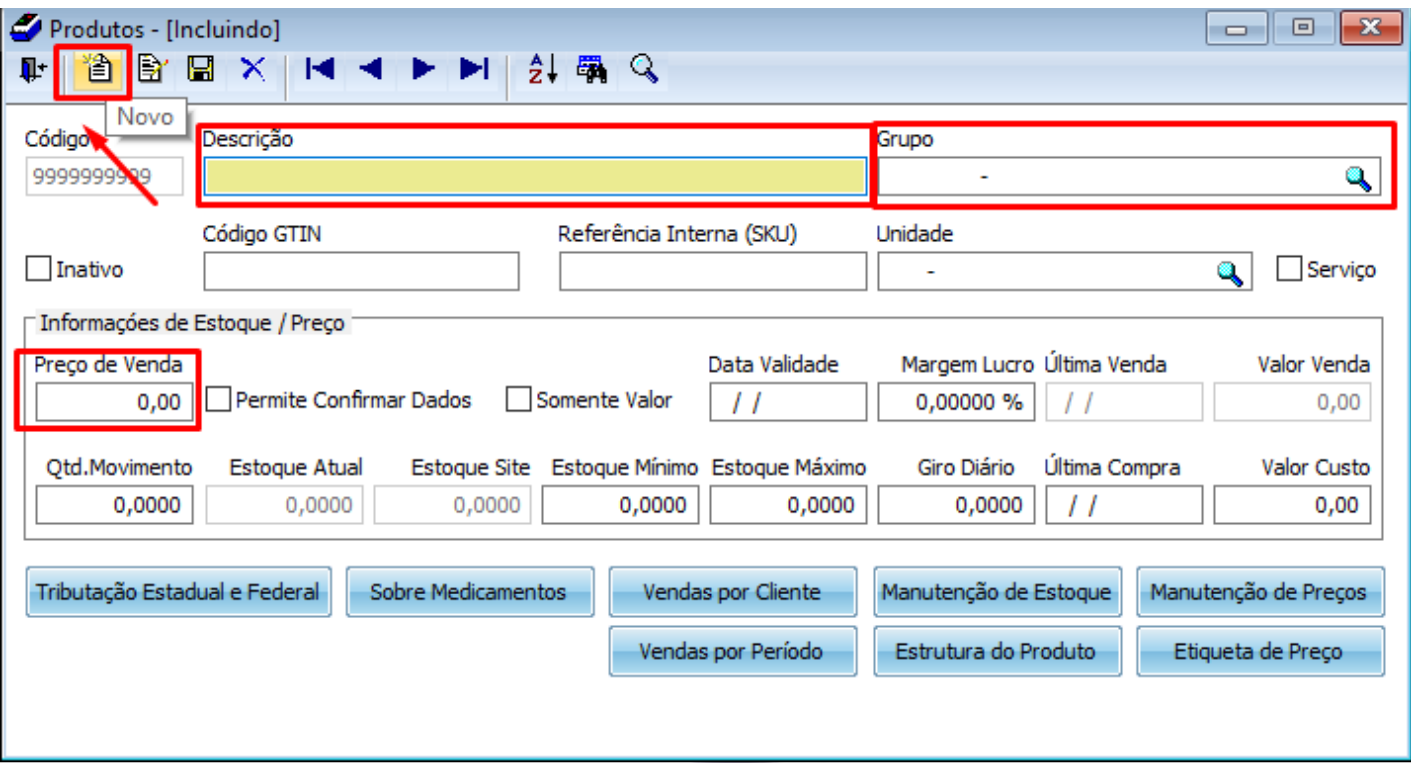Screen dimensions: 1411x763
Task: Select the Valor Custo field
Action: (1292, 505)
